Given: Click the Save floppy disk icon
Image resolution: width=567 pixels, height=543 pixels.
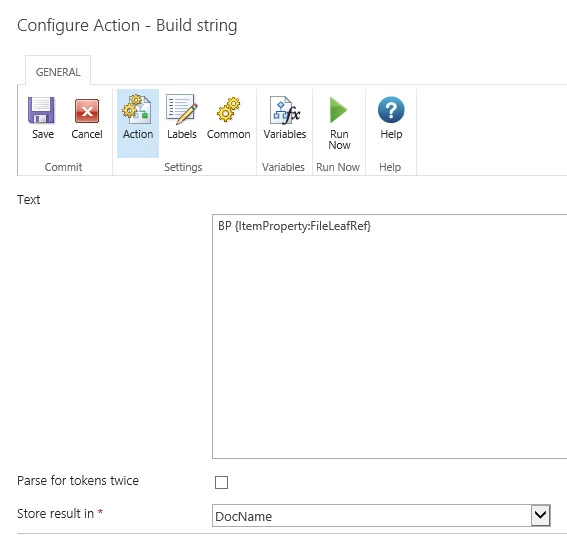Looking at the screenshot, I should pyautogui.click(x=42, y=110).
